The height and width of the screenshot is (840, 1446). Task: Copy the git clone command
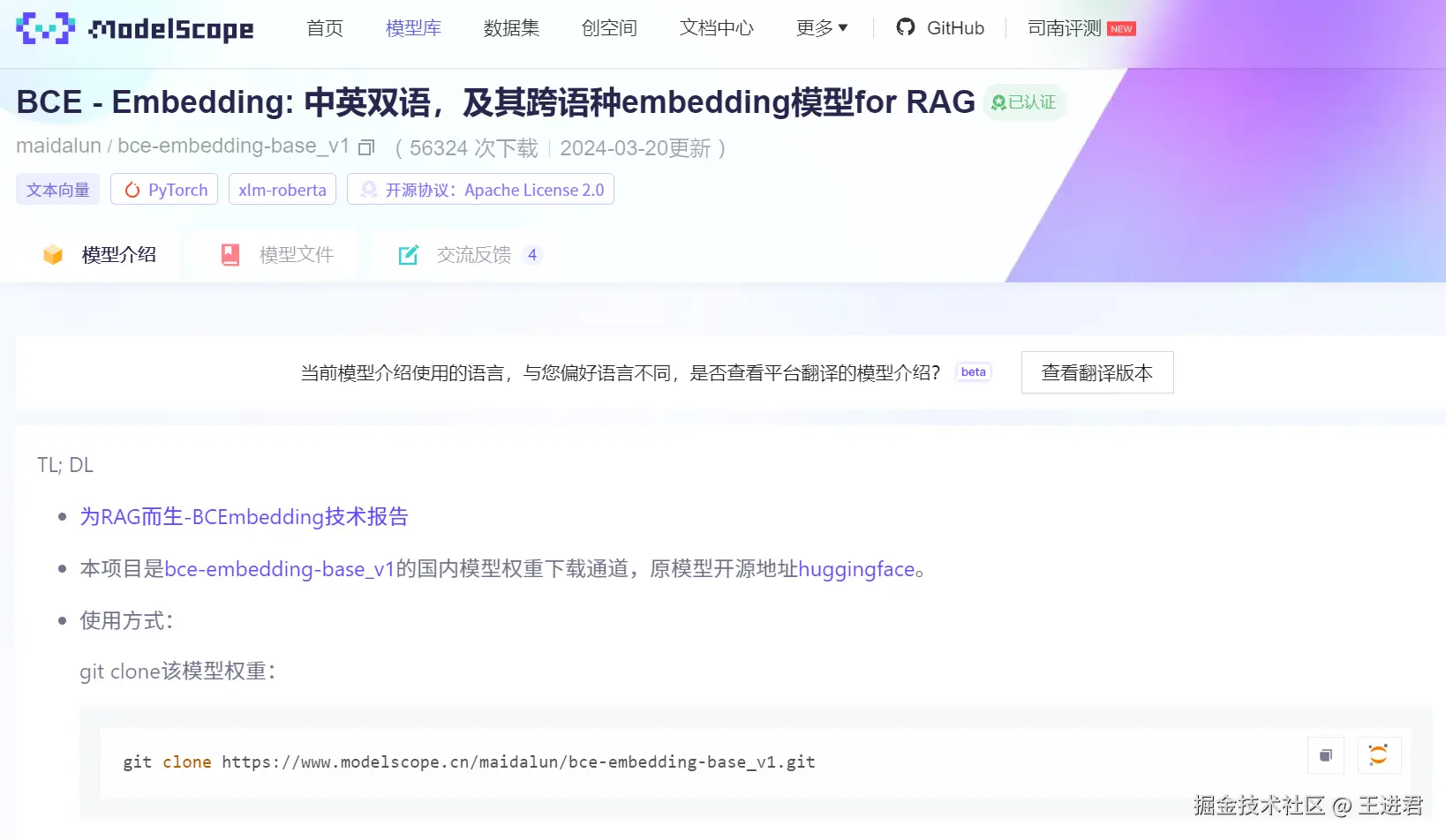(1326, 755)
